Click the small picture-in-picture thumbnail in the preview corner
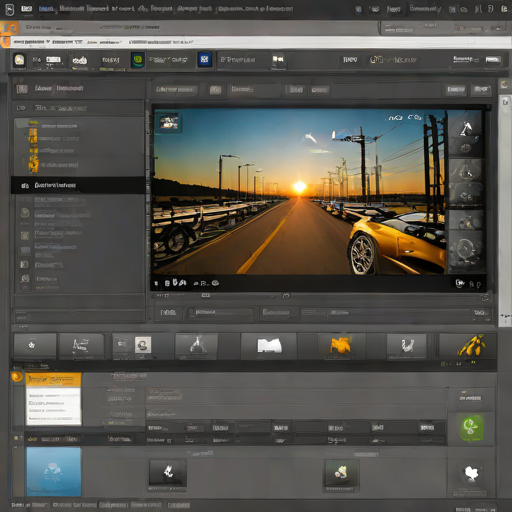The height and width of the screenshot is (512, 512). click(169, 123)
